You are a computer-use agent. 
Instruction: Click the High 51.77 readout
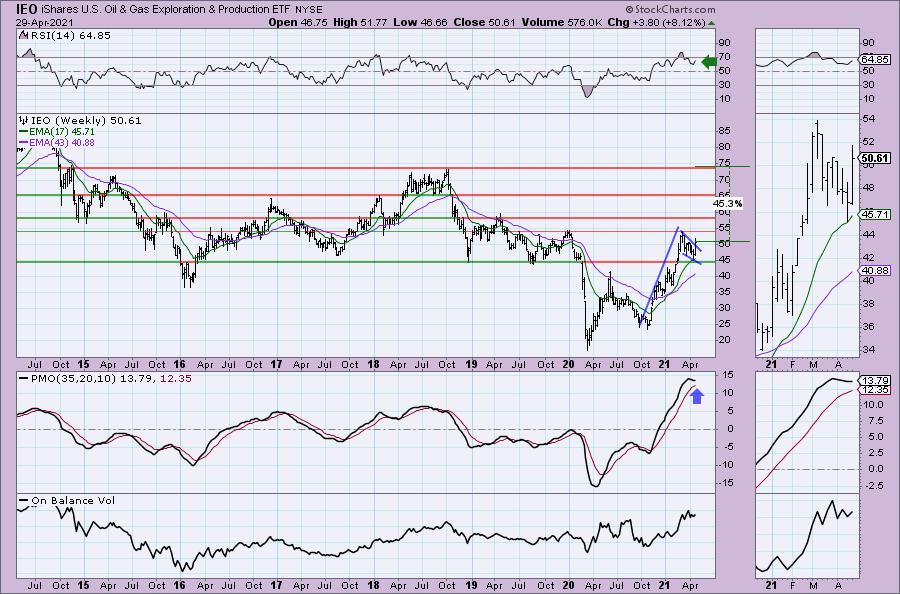pyautogui.click(x=360, y=22)
